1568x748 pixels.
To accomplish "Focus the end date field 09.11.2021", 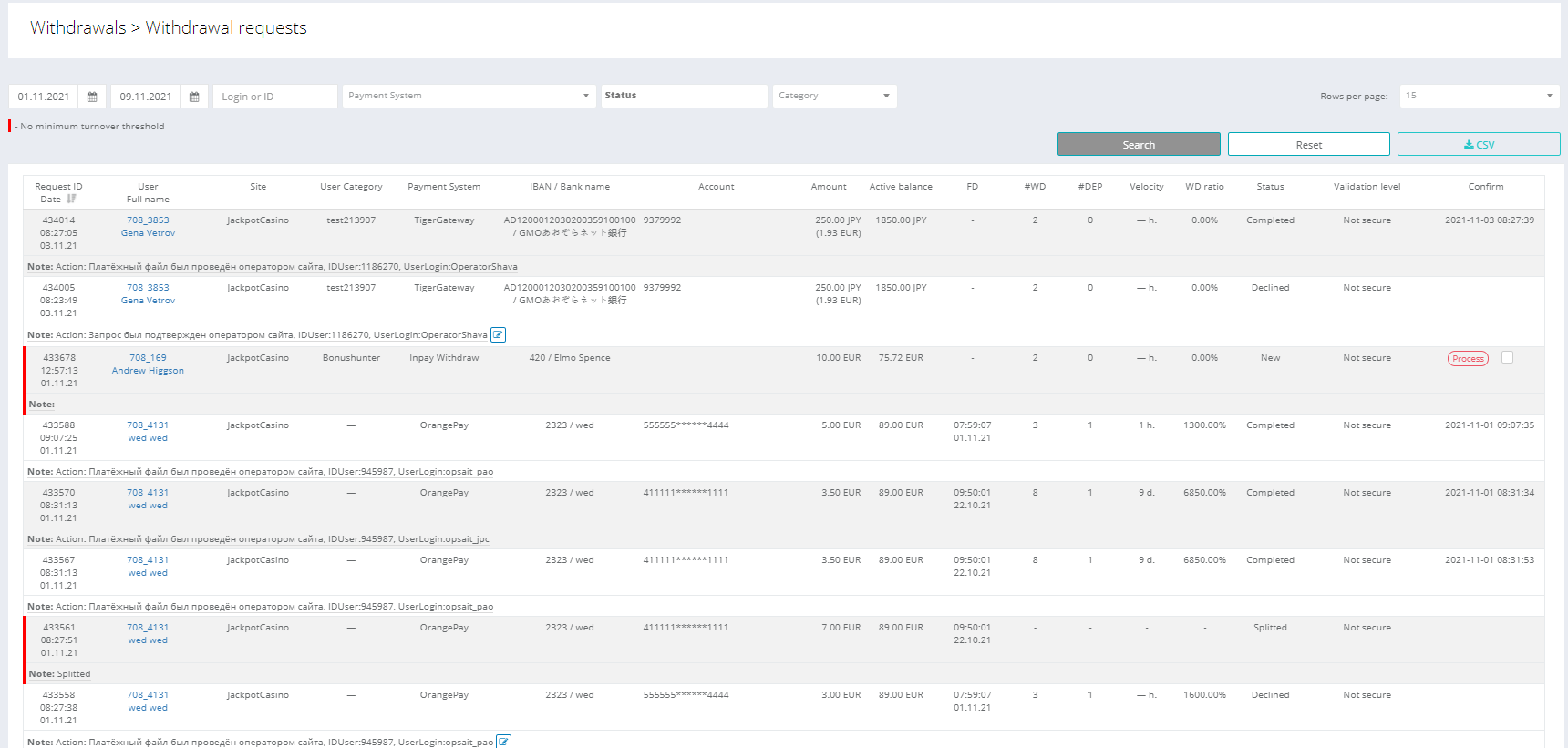I will tap(146, 97).
